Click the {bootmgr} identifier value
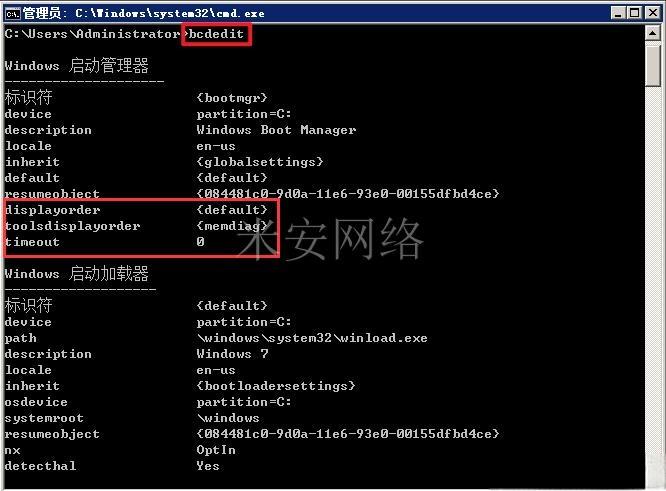This screenshot has height=491, width=666. [x=232, y=98]
